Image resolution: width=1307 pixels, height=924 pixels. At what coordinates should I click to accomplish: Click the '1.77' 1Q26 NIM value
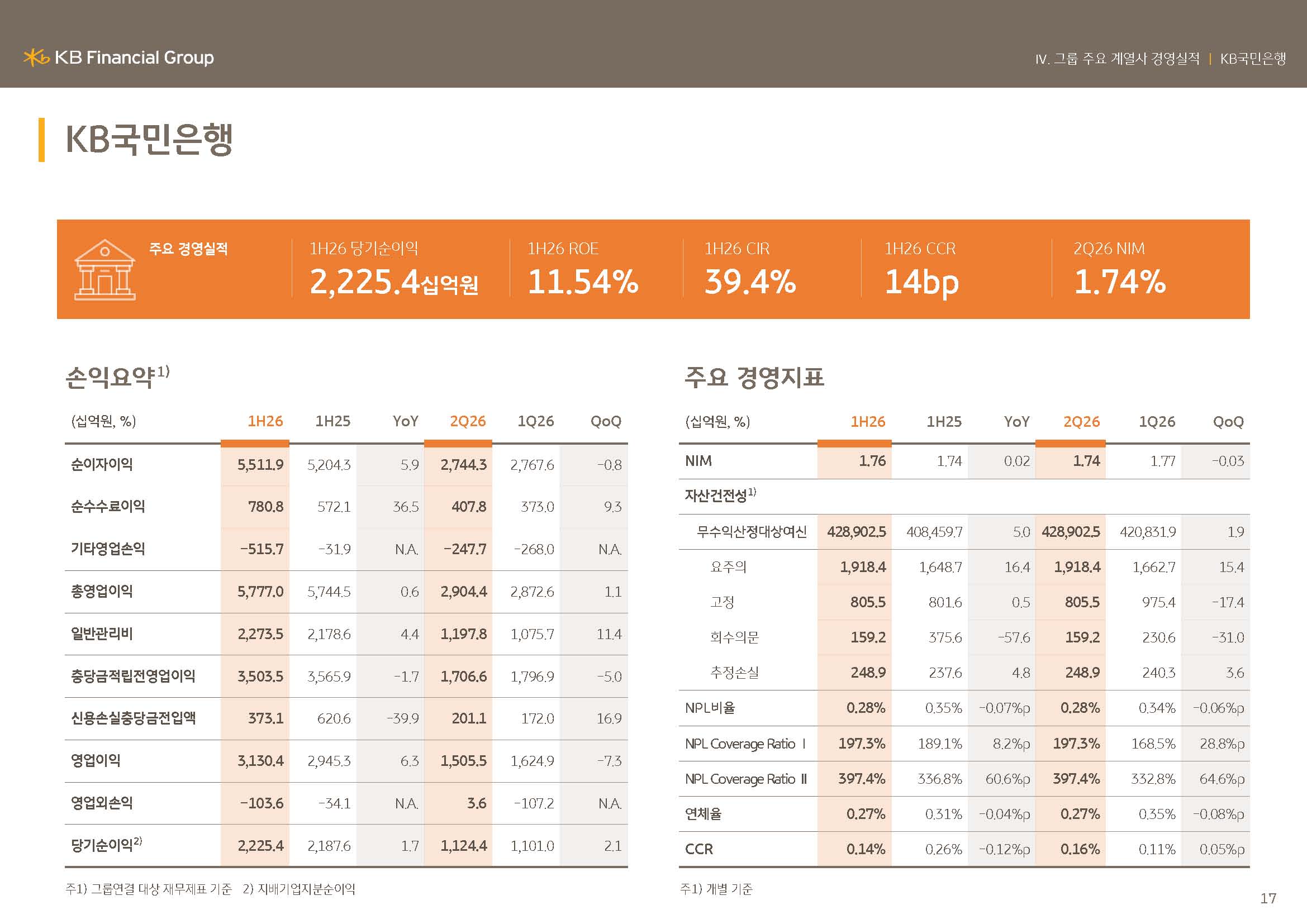click(1162, 461)
